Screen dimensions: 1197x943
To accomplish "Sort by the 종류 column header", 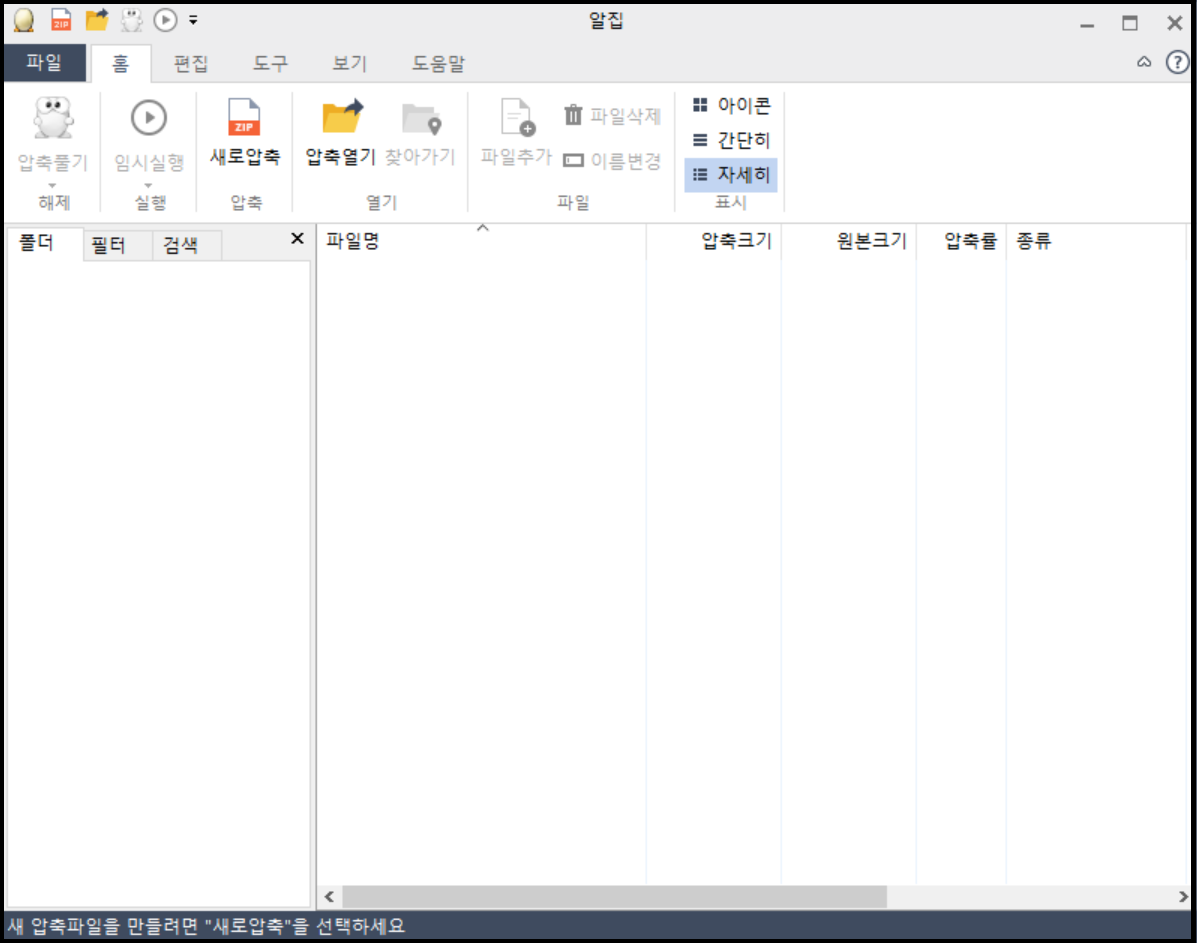I will tap(1096, 241).
